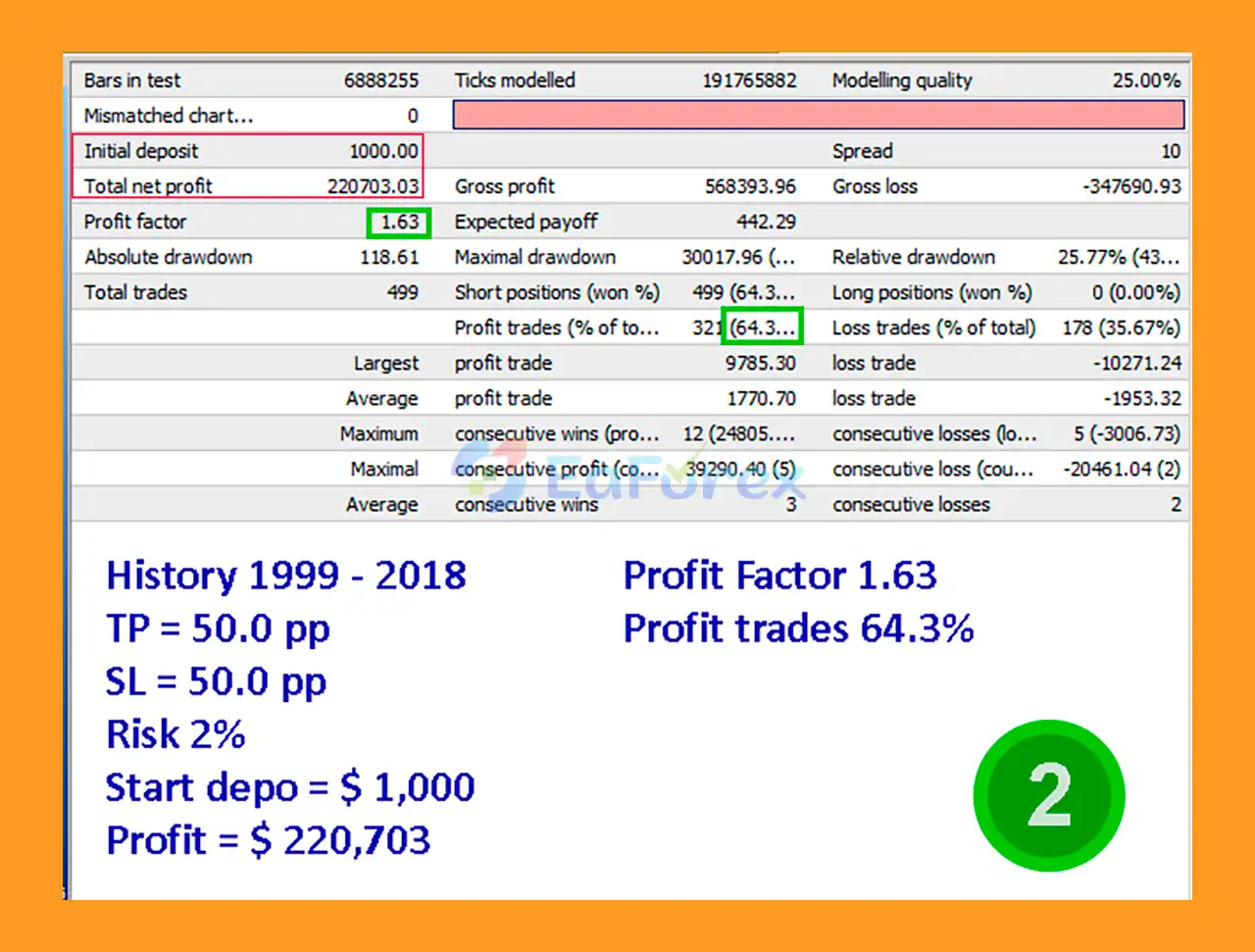
Task: Click the Bars in test value 6888255
Action: [380, 80]
